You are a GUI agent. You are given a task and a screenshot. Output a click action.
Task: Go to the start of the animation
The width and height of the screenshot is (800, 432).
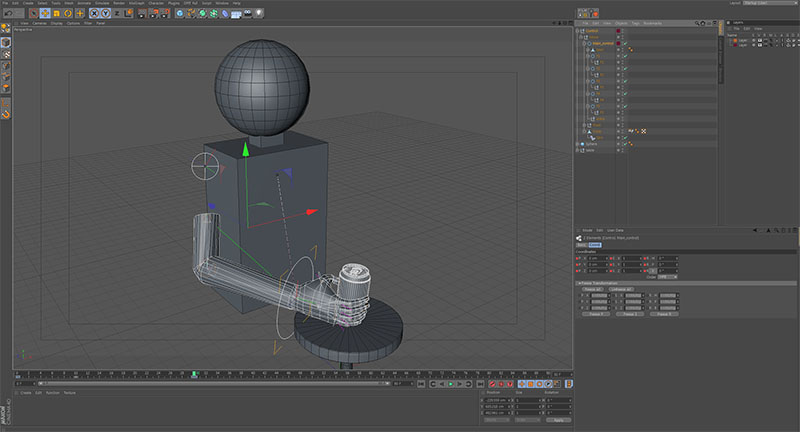click(x=421, y=384)
